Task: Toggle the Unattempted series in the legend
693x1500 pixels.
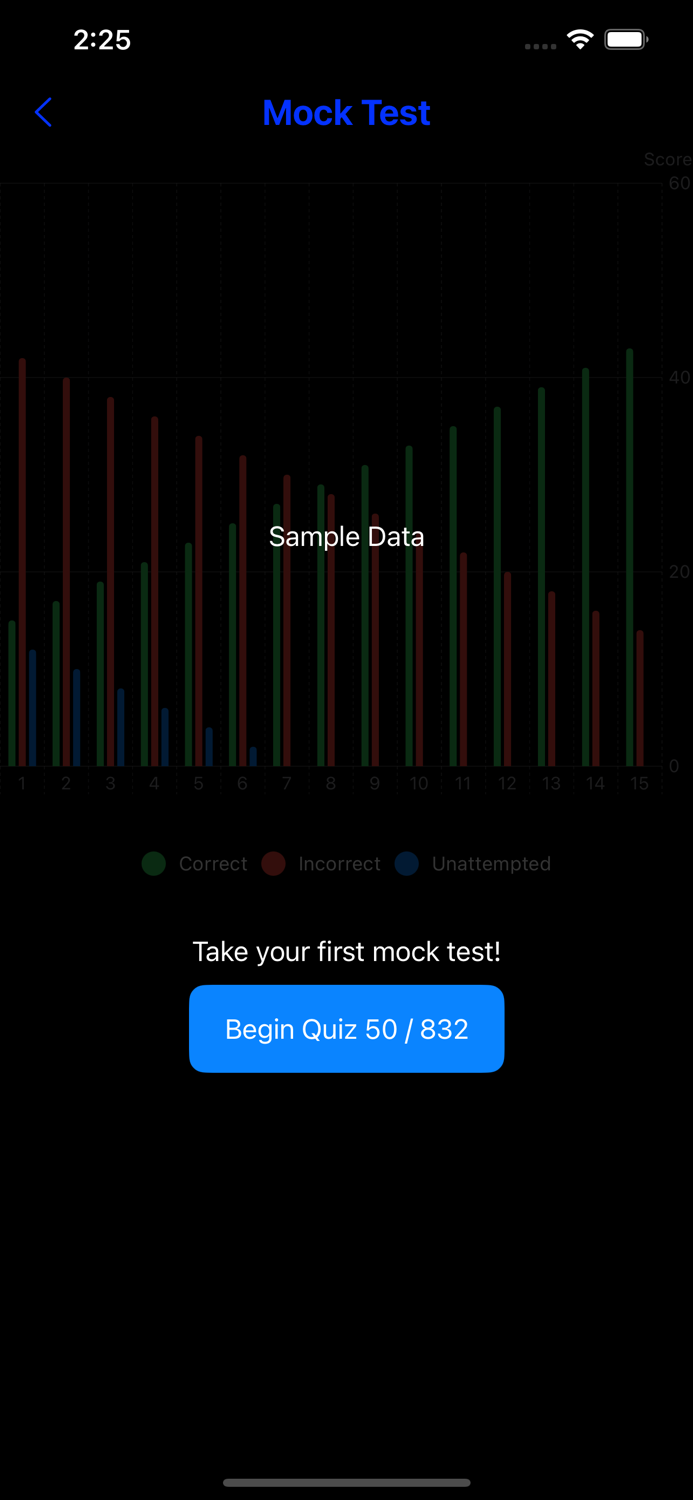Action: 473,864
